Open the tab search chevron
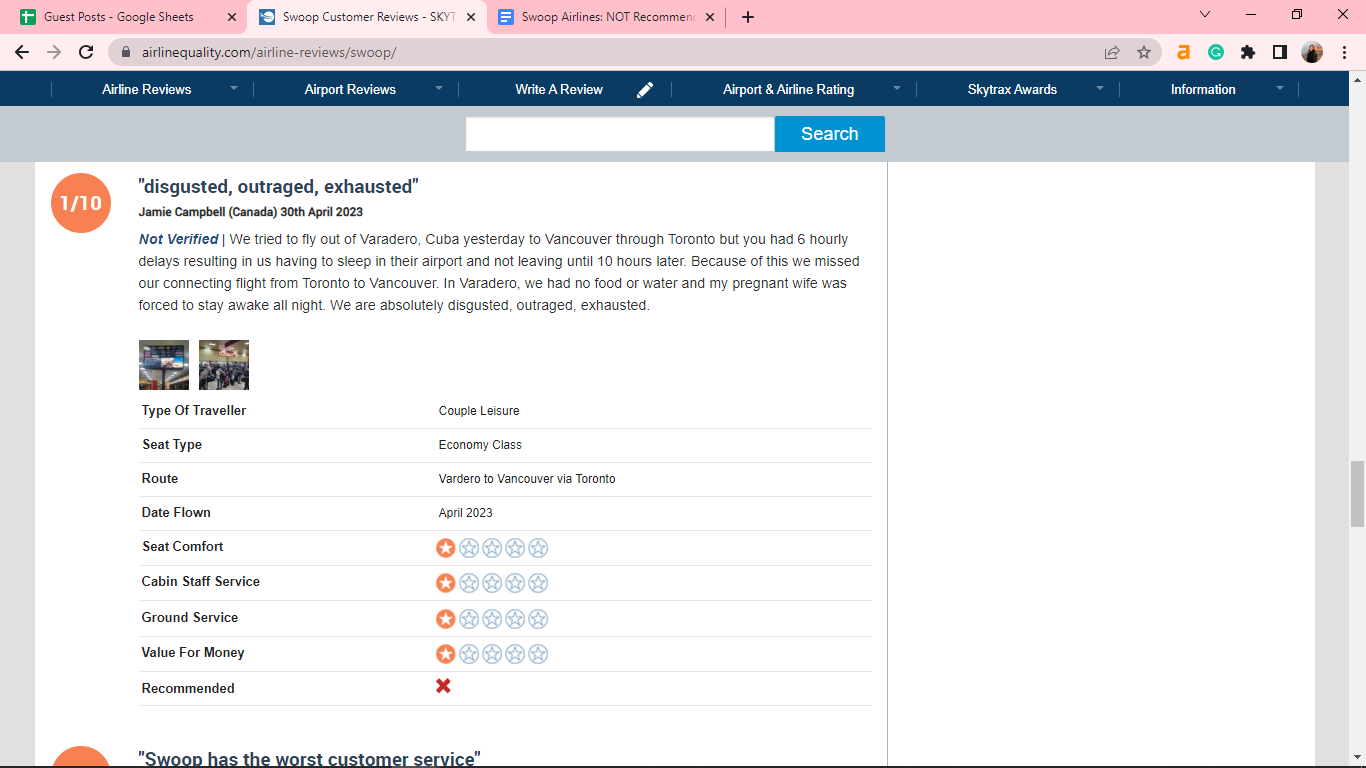Image resolution: width=1366 pixels, height=768 pixels. point(1204,15)
